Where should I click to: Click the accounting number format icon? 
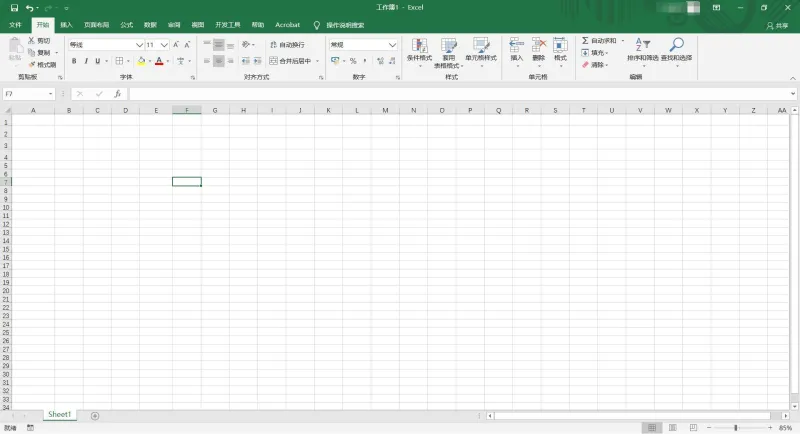coord(335,61)
